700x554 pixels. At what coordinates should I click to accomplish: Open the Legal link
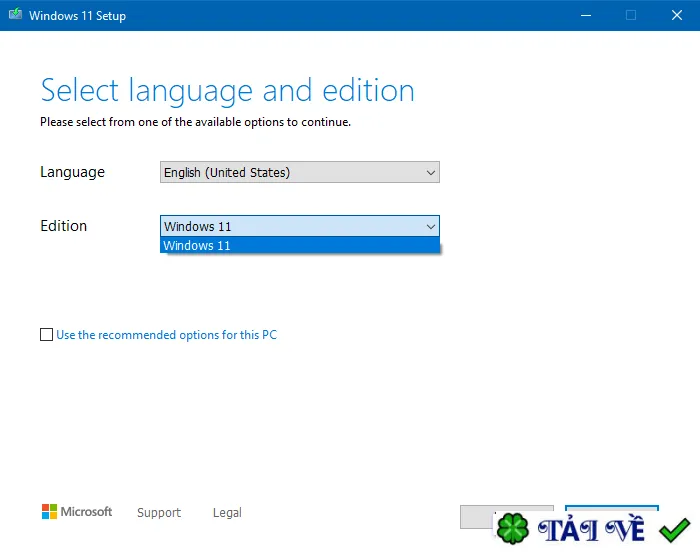[x=227, y=512]
